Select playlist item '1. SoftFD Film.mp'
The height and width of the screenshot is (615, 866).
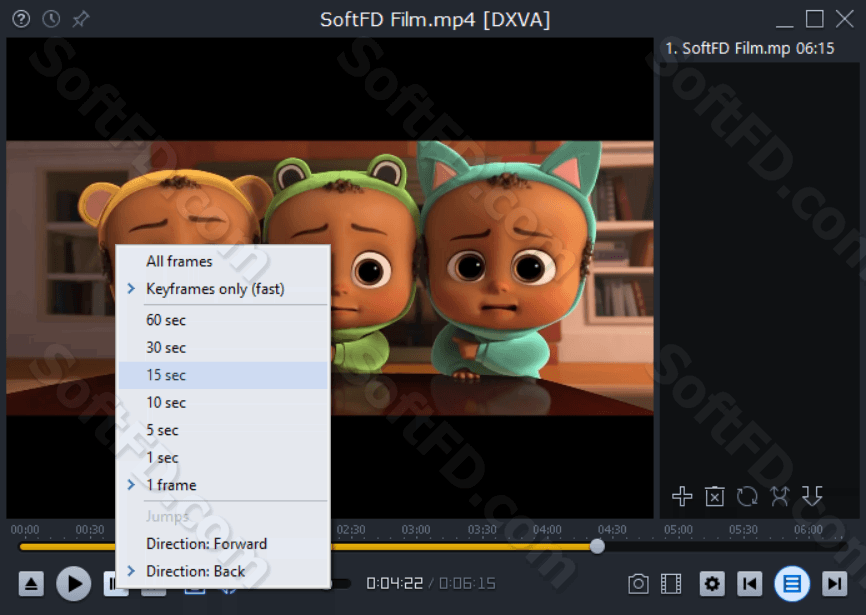click(749, 49)
